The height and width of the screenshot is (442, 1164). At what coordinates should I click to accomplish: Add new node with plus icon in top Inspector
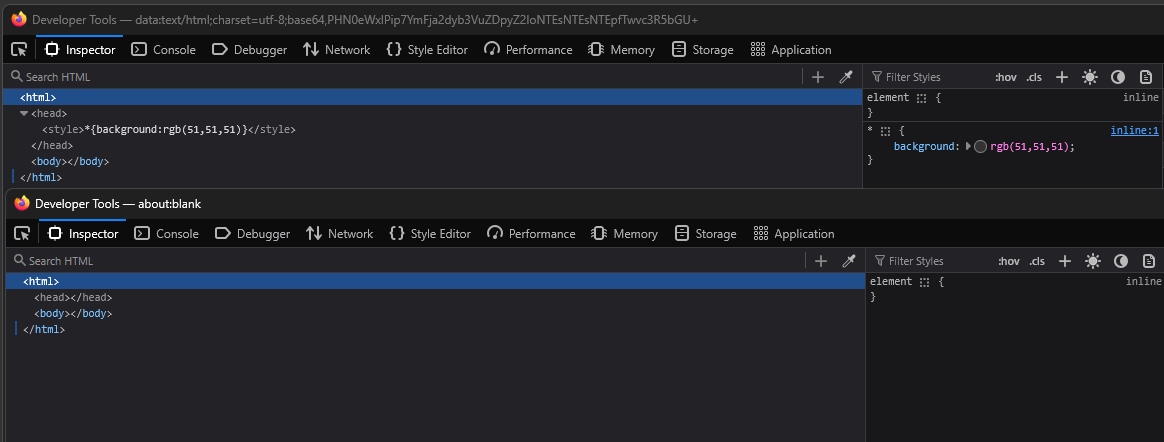coord(818,77)
